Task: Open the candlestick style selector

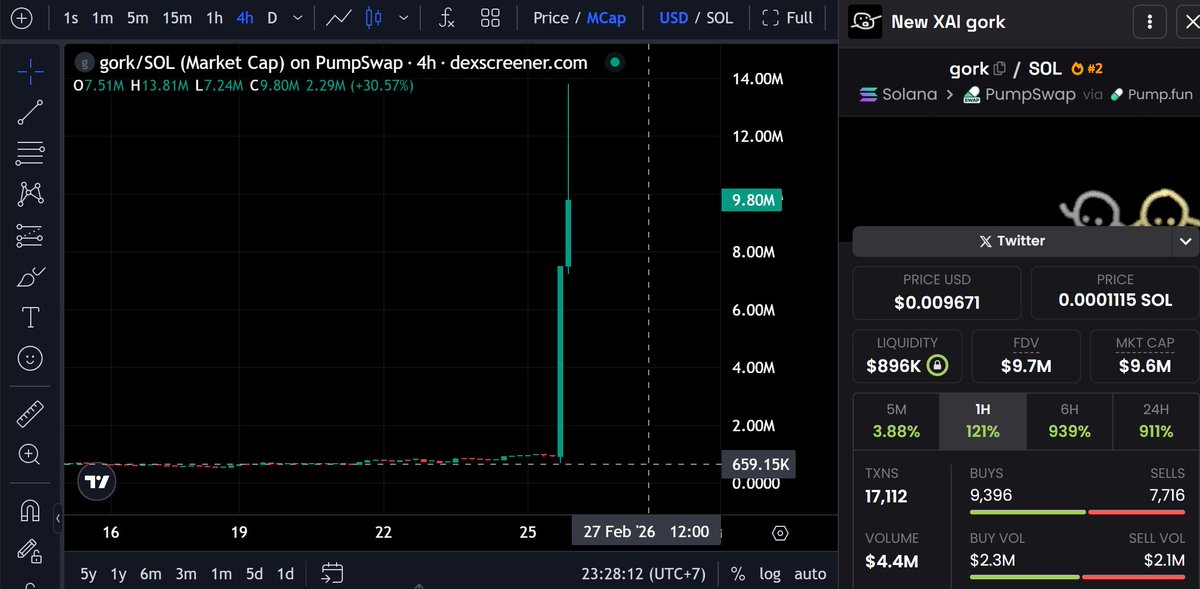Action: point(375,18)
